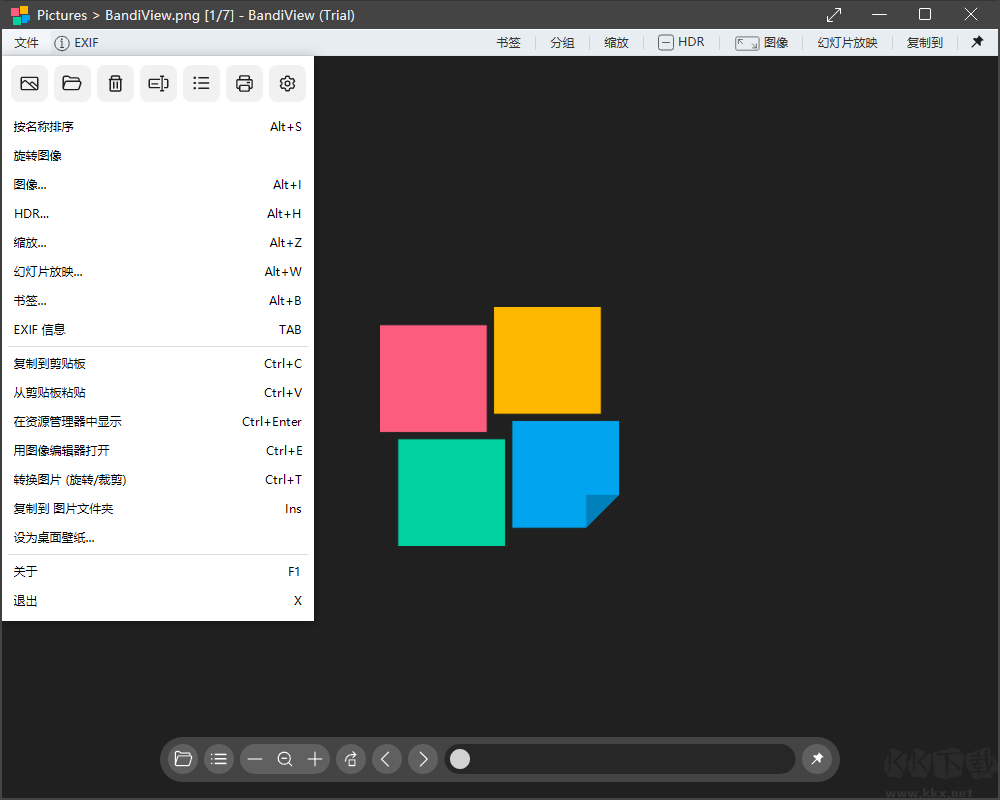Start 幻灯片放映 from the top menu bar
Viewport: 1000px width, 800px height.
[x=848, y=43]
